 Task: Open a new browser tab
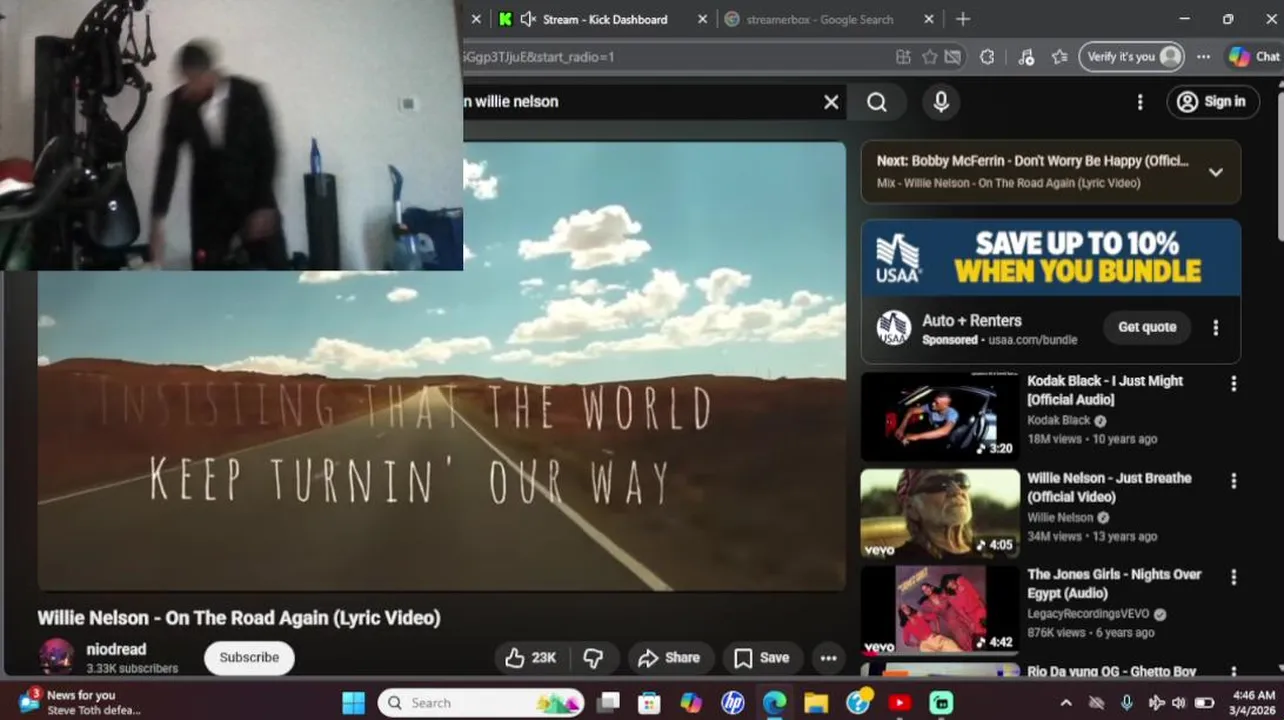pos(963,19)
